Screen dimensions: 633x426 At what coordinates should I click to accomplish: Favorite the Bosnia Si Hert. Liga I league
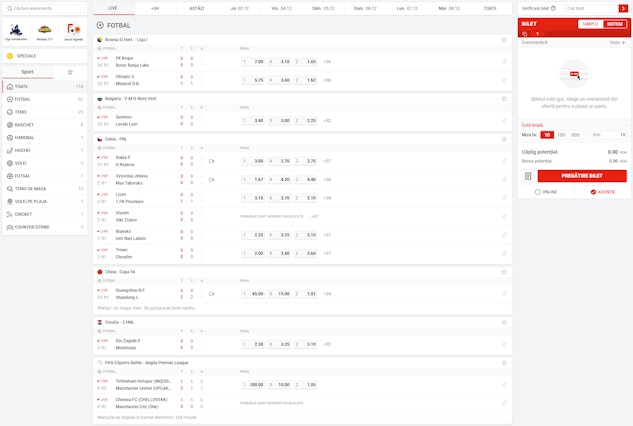tap(503, 39)
